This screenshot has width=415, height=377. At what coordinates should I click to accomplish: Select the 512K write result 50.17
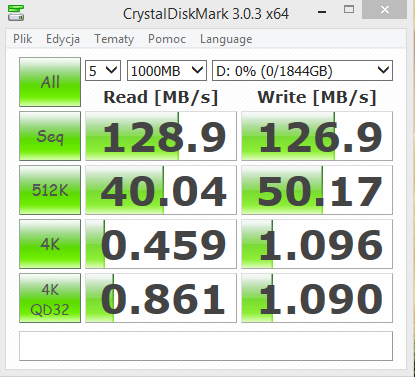[317, 190]
